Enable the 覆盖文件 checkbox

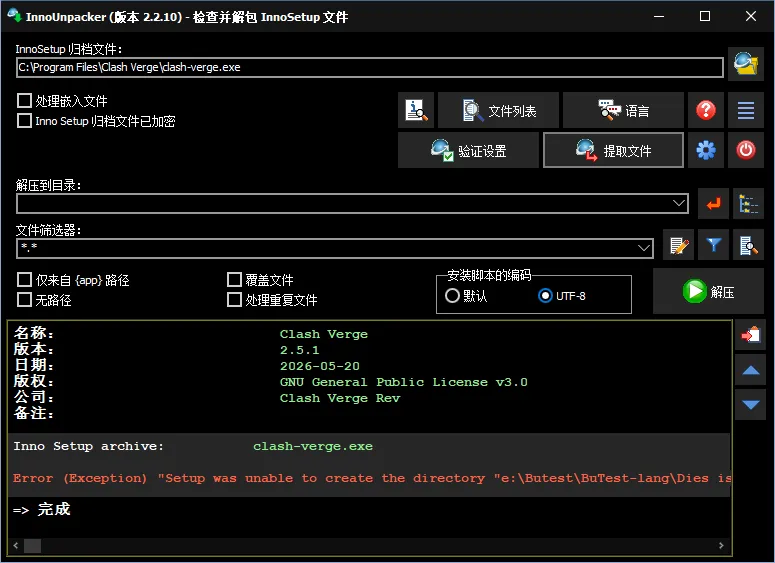pyautogui.click(x=234, y=280)
